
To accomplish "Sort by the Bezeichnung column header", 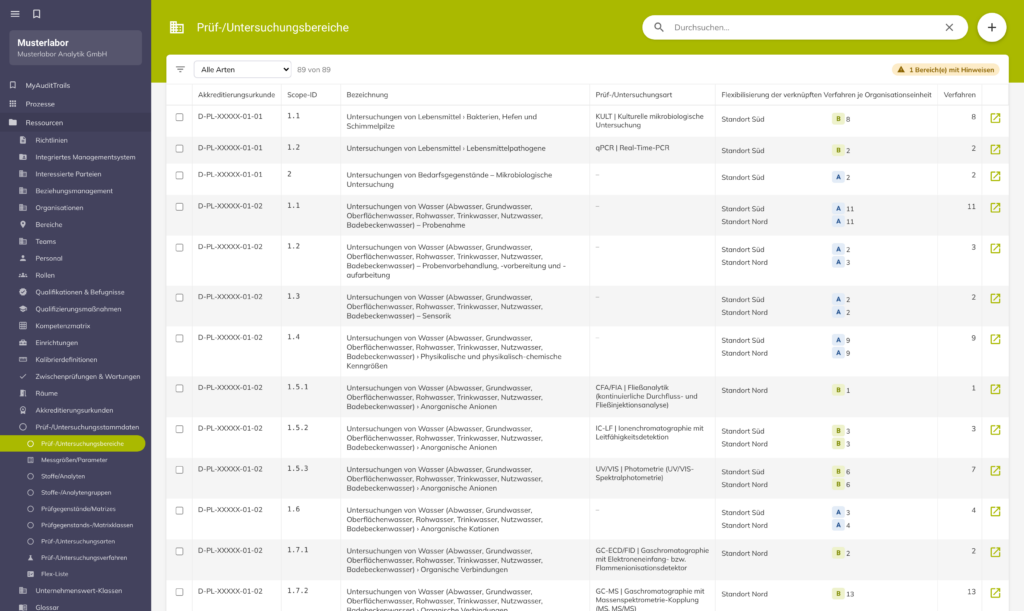I will point(367,95).
